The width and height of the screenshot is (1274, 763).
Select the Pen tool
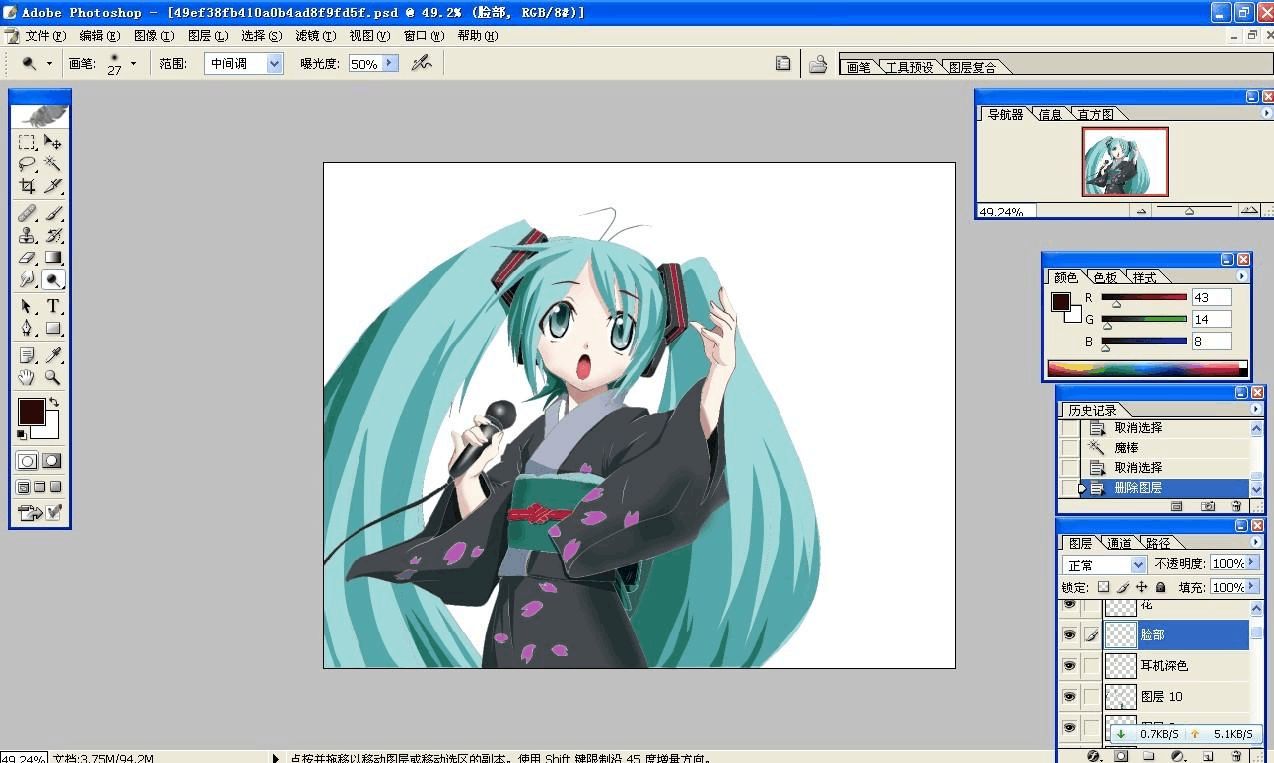28,328
